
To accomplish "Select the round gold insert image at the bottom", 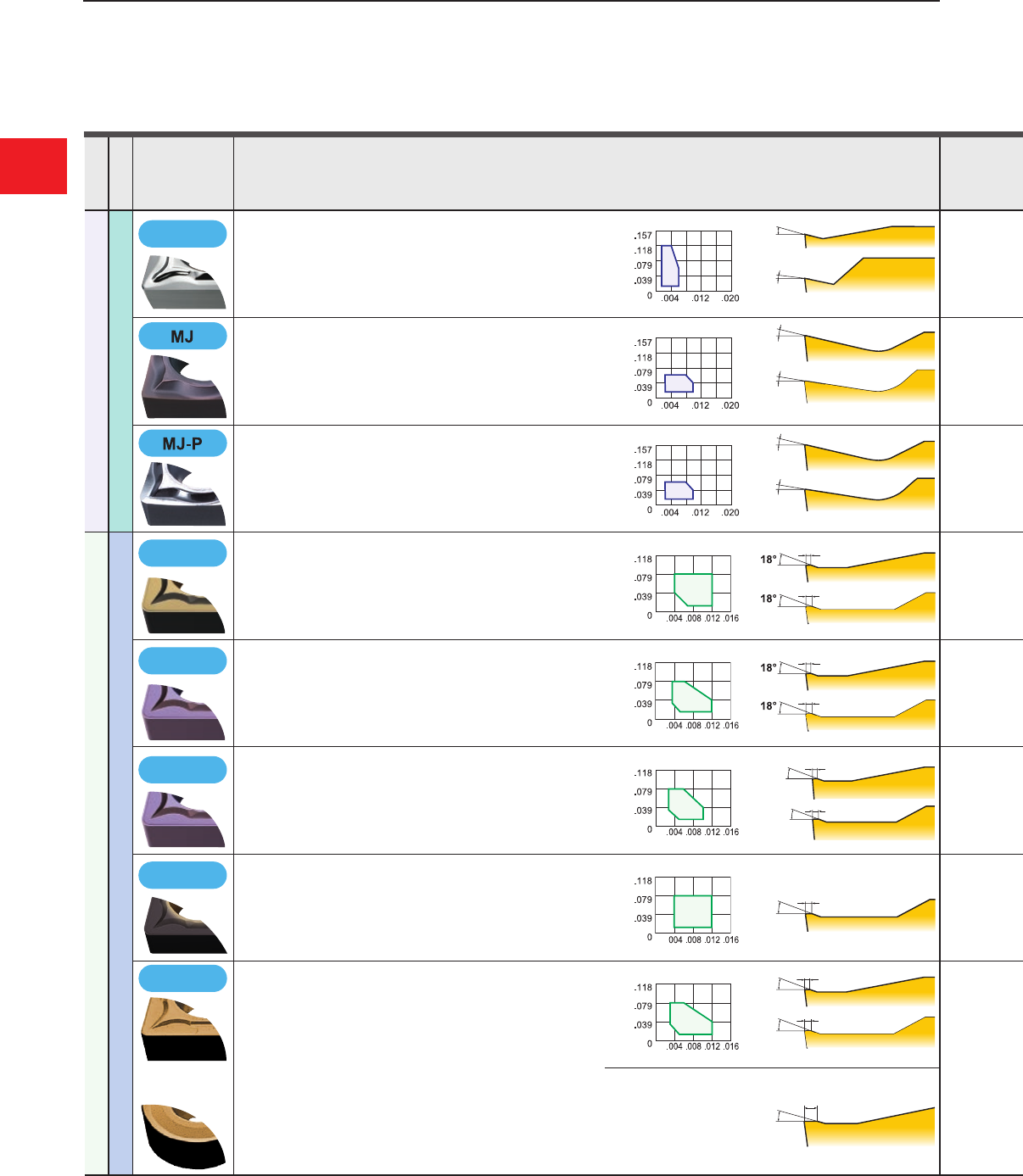I will coord(183,1136).
